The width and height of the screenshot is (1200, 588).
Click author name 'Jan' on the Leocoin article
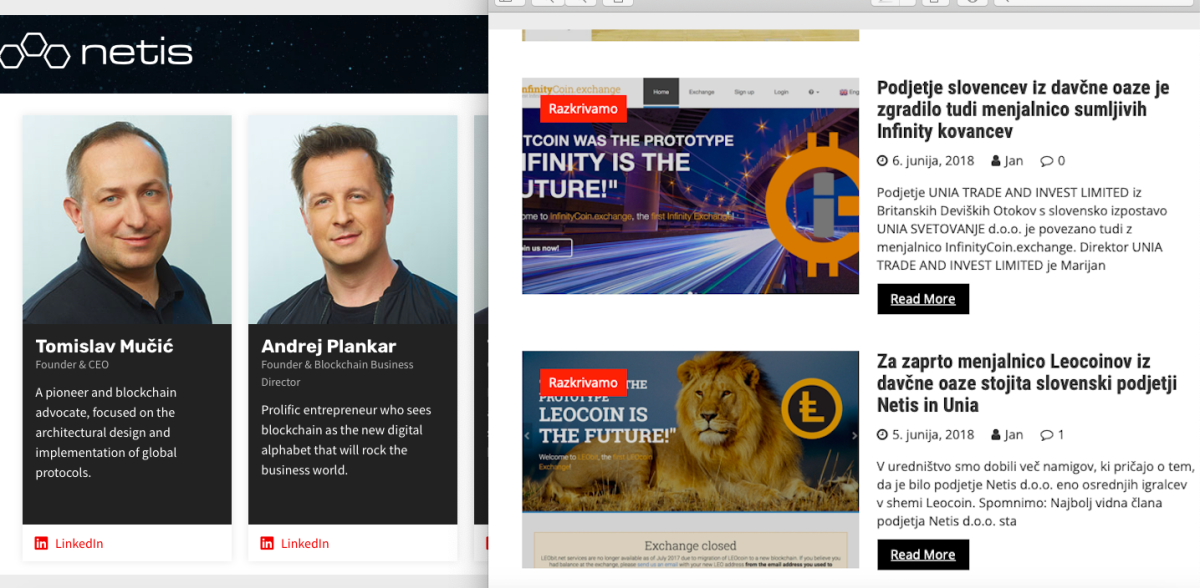click(1014, 434)
